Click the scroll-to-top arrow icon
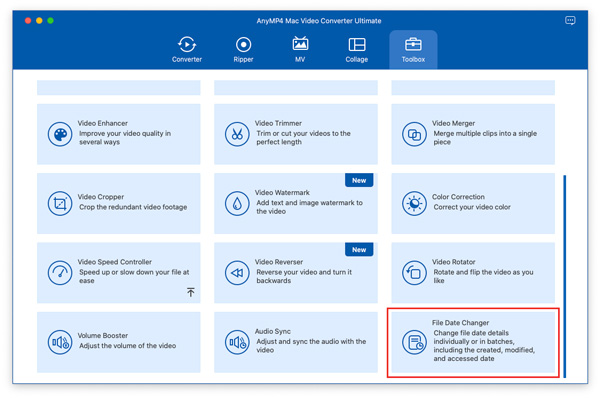This screenshot has width=600, height=398. pos(191,292)
